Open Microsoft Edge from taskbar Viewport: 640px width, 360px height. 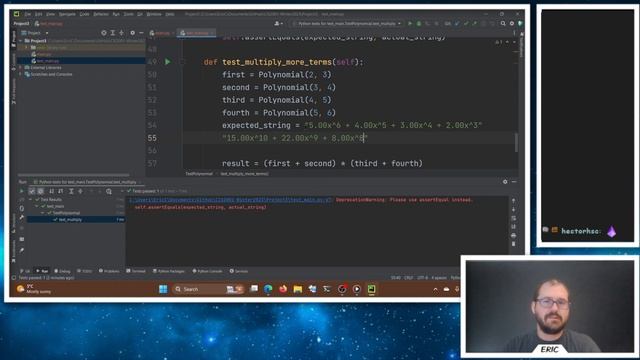click(268, 289)
